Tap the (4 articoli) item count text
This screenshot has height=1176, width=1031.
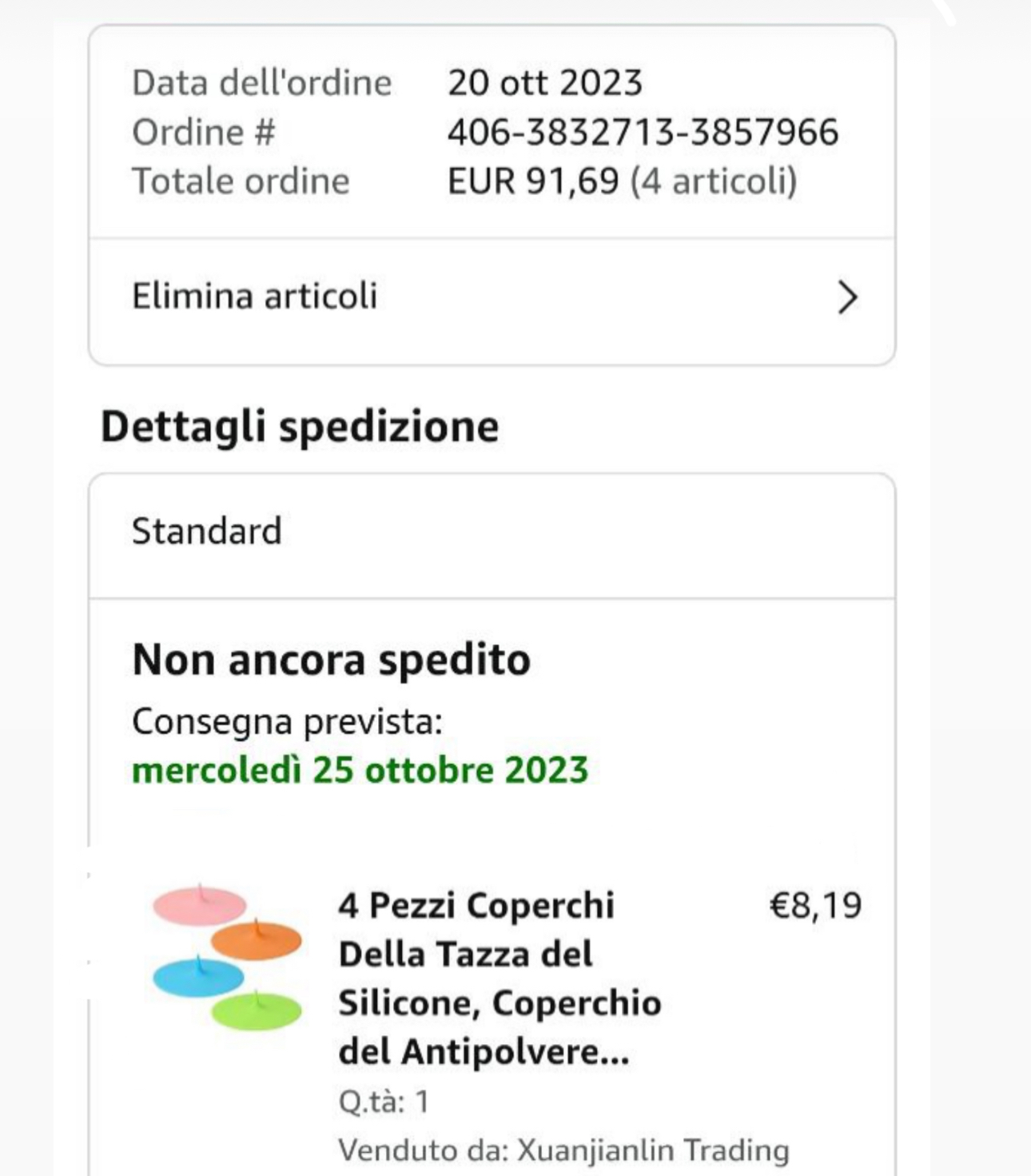pos(713,181)
